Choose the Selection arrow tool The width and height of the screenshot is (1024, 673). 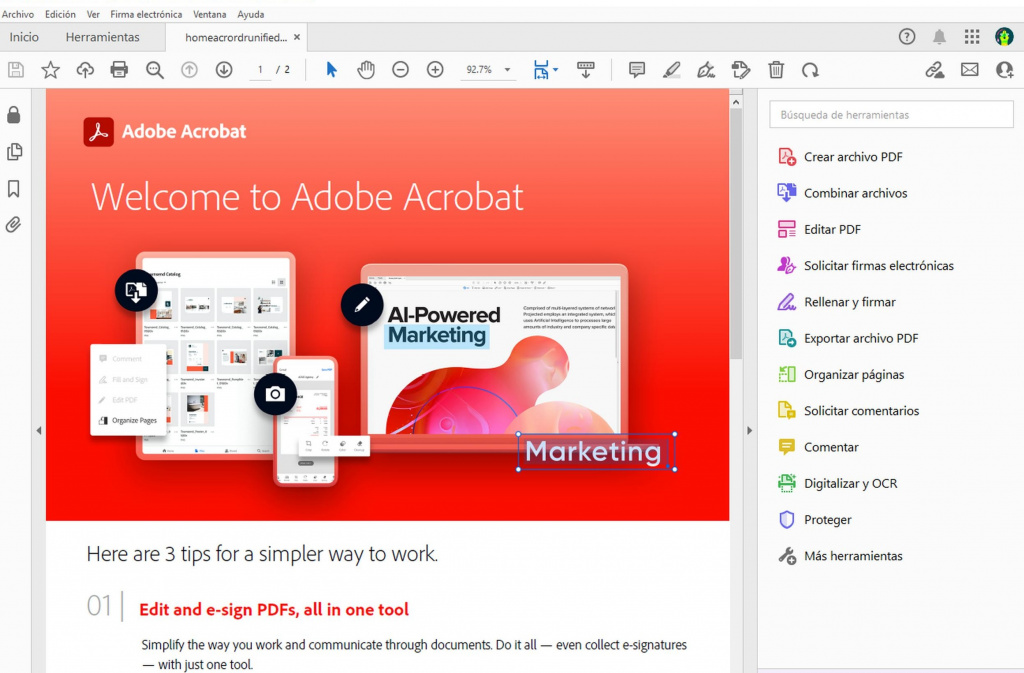point(331,69)
